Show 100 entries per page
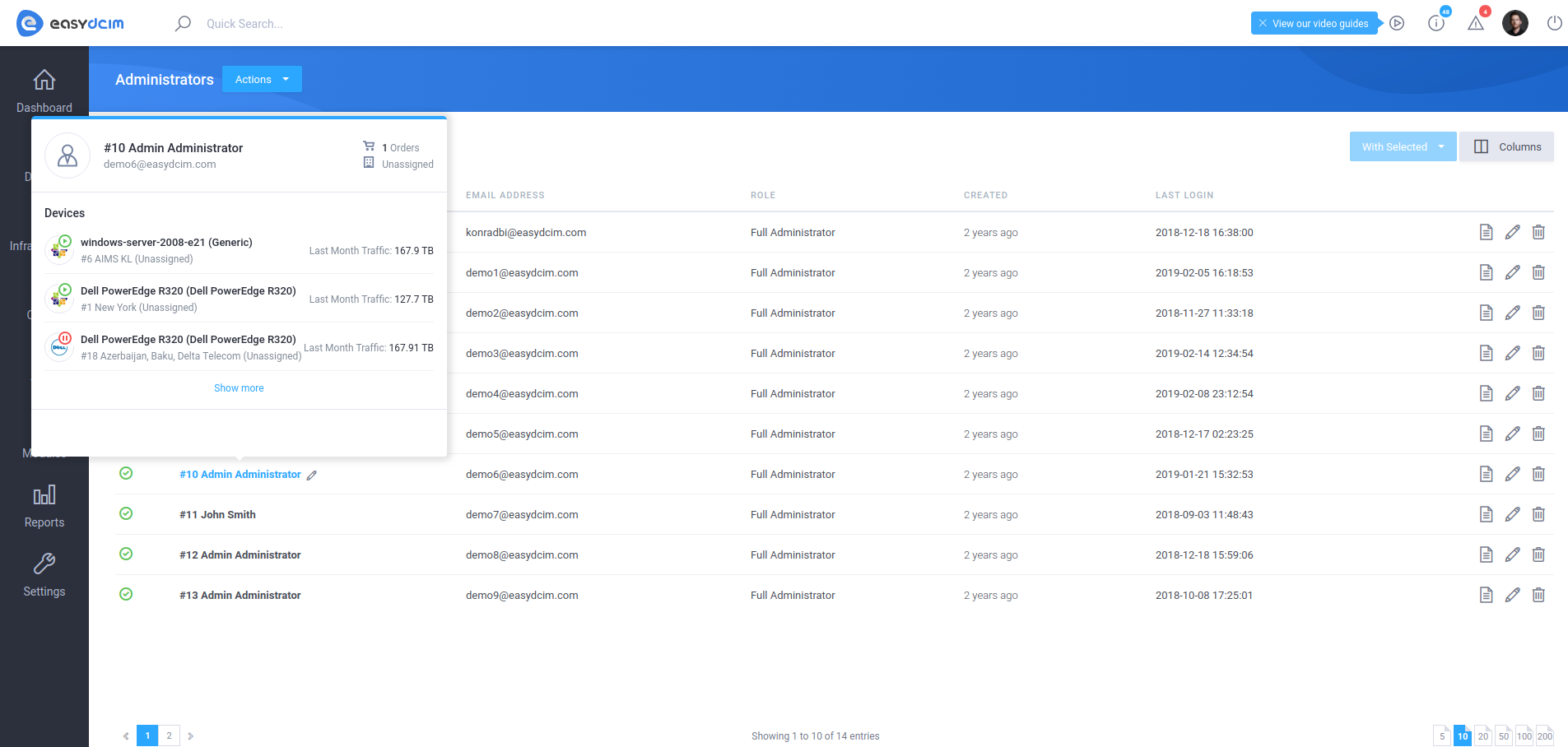 1524,736
